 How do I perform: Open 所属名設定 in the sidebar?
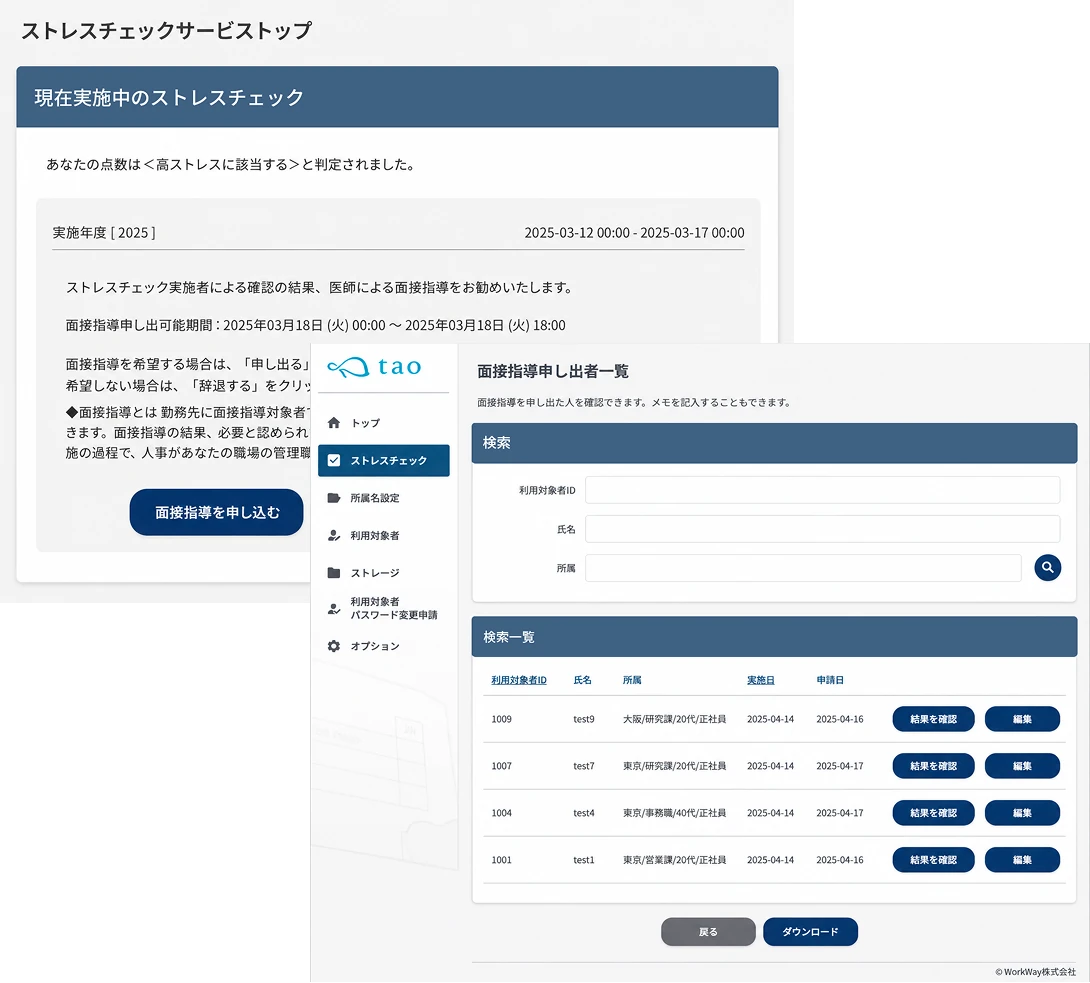pyautogui.click(x=384, y=498)
